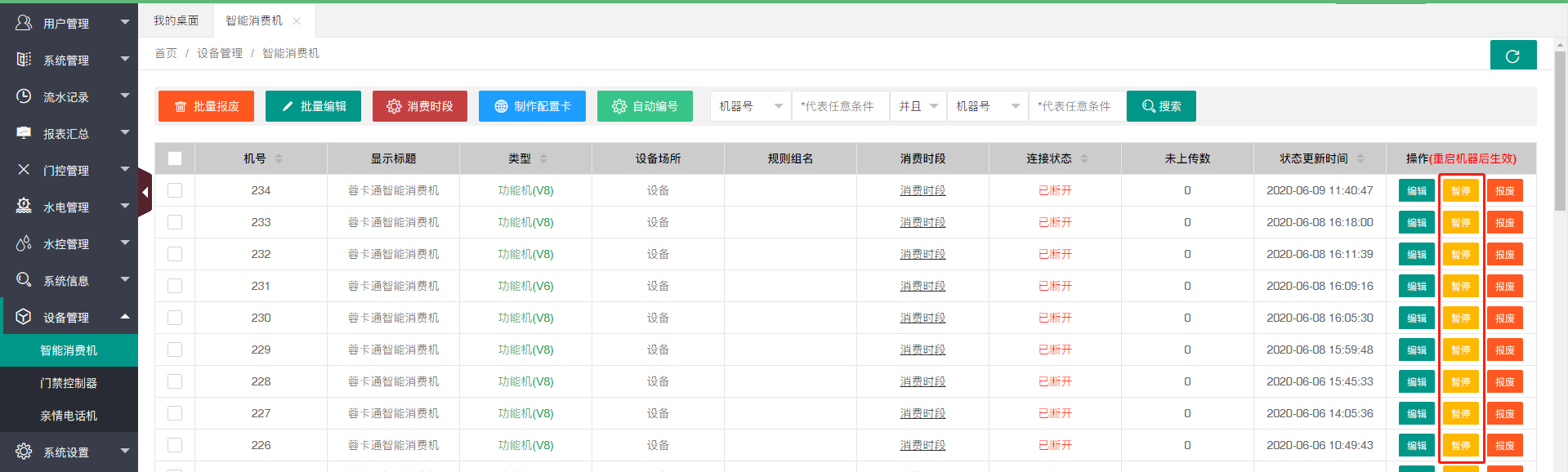Click the refresh icon button at top right

click(x=1512, y=56)
